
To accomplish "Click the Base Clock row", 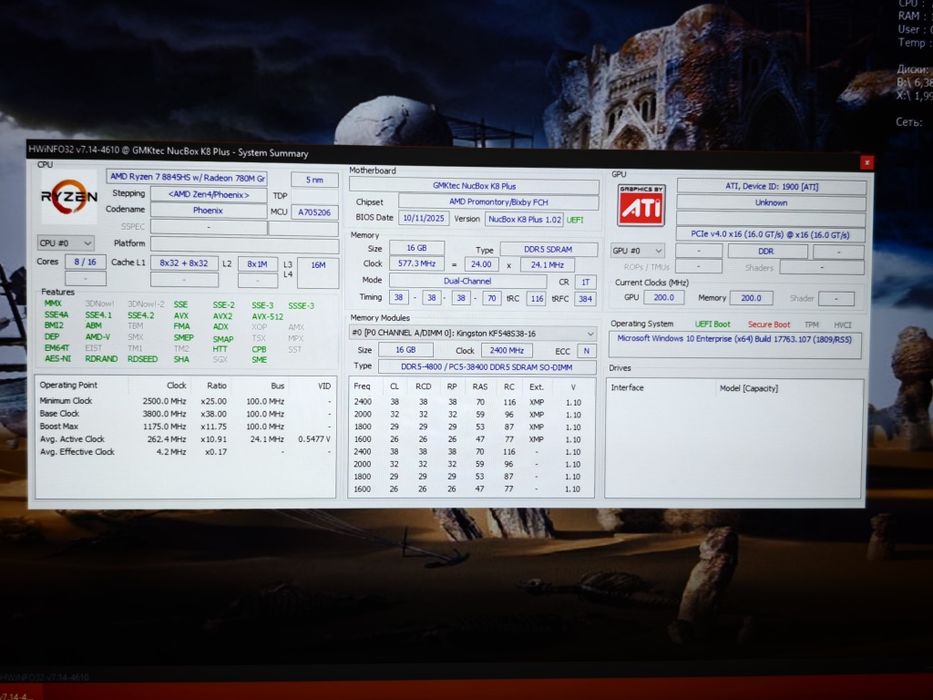I will (185, 414).
